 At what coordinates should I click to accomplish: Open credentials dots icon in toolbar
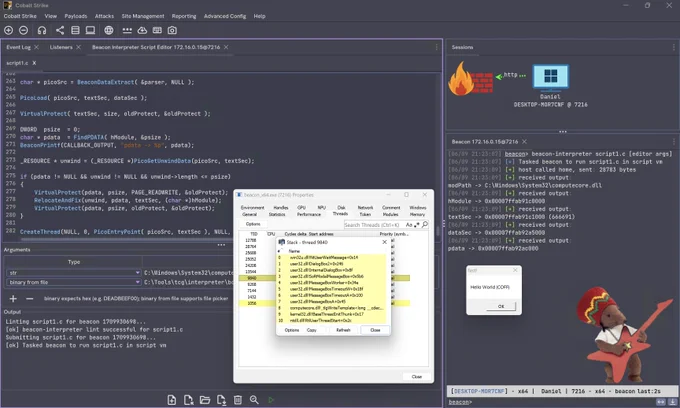pyautogui.click(x=127, y=30)
